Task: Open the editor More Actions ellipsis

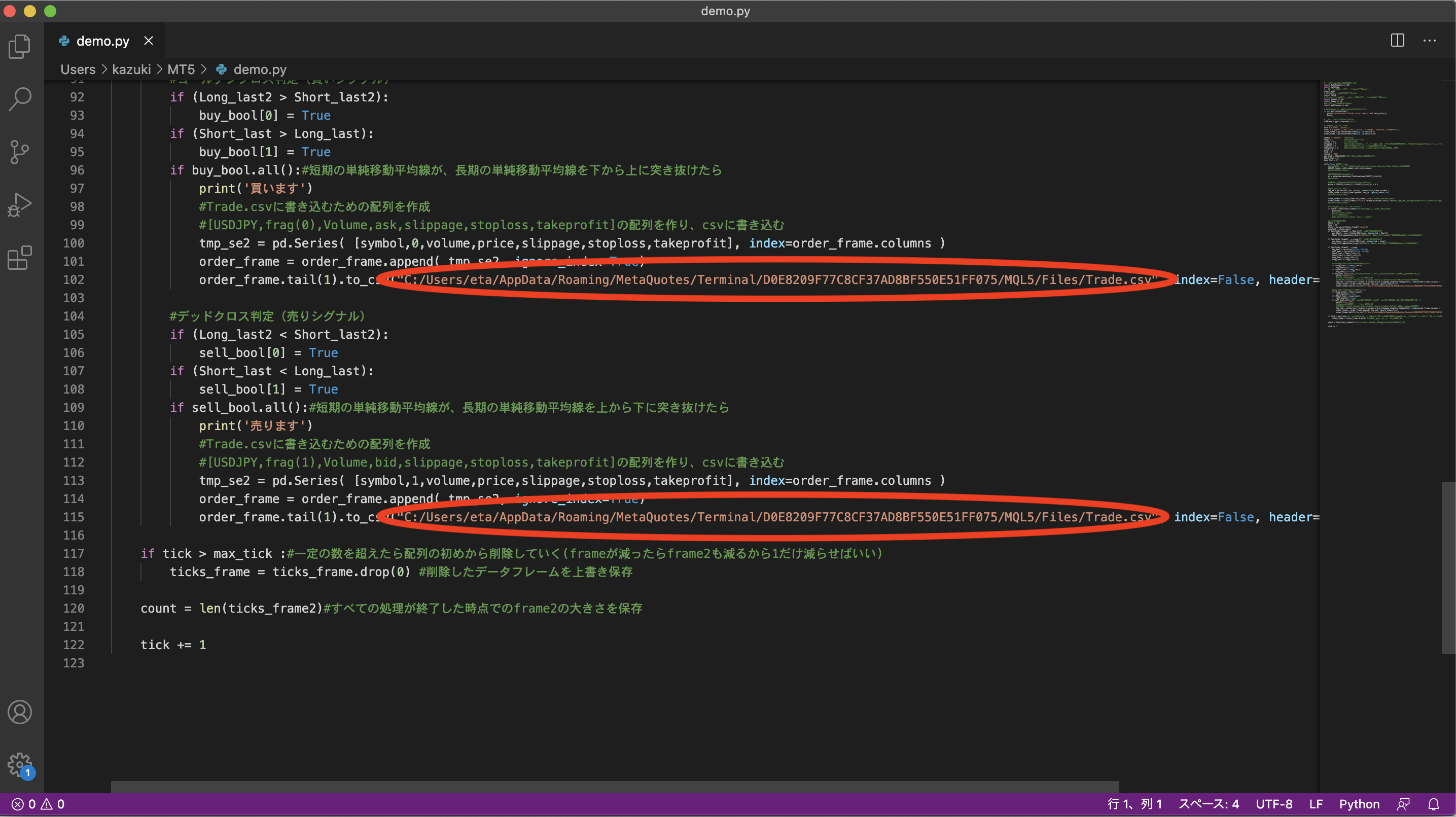Action: click(x=1430, y=41)
